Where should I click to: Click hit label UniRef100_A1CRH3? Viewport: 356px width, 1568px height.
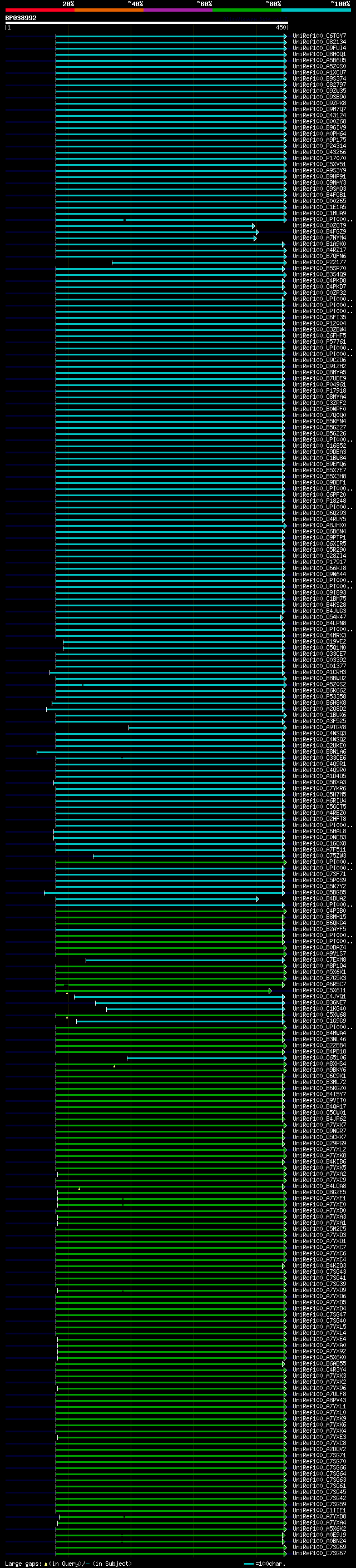319,672
